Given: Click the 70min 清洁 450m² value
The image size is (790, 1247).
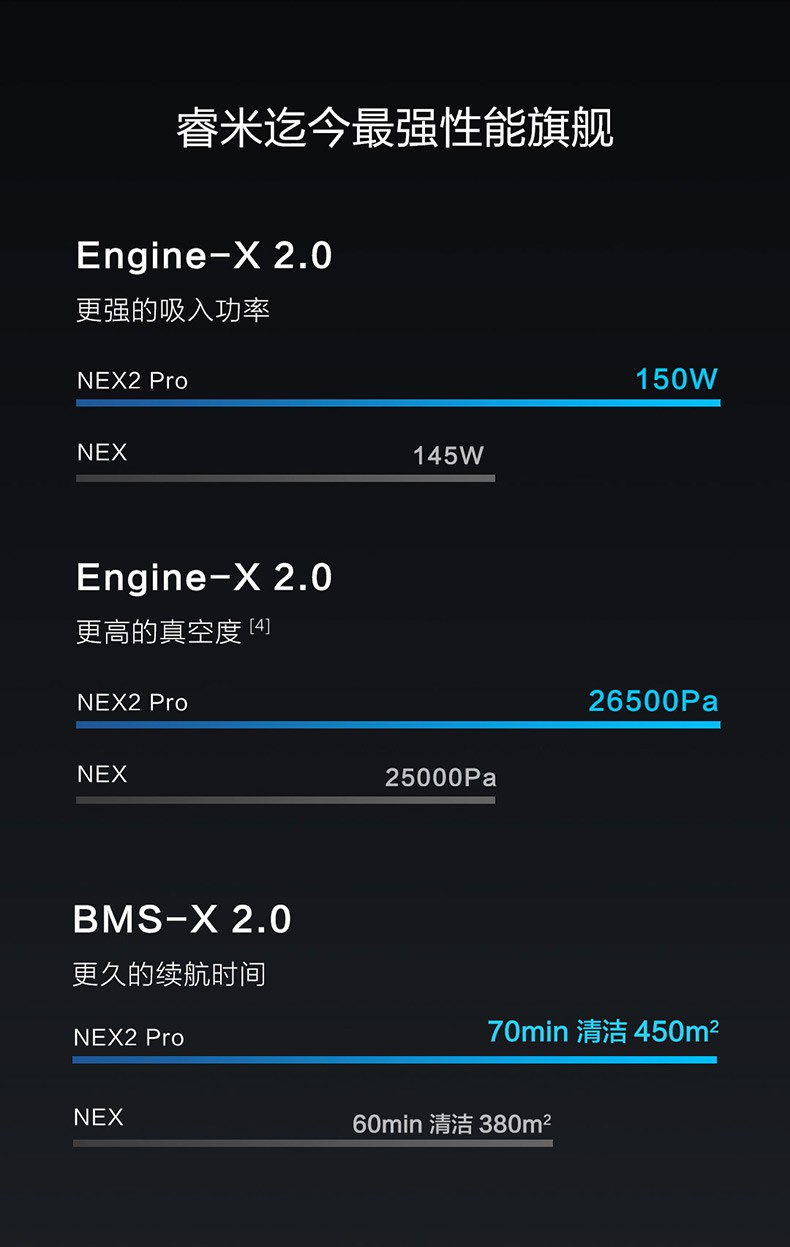Looking at the screenshot, I should coord(603,1031).
